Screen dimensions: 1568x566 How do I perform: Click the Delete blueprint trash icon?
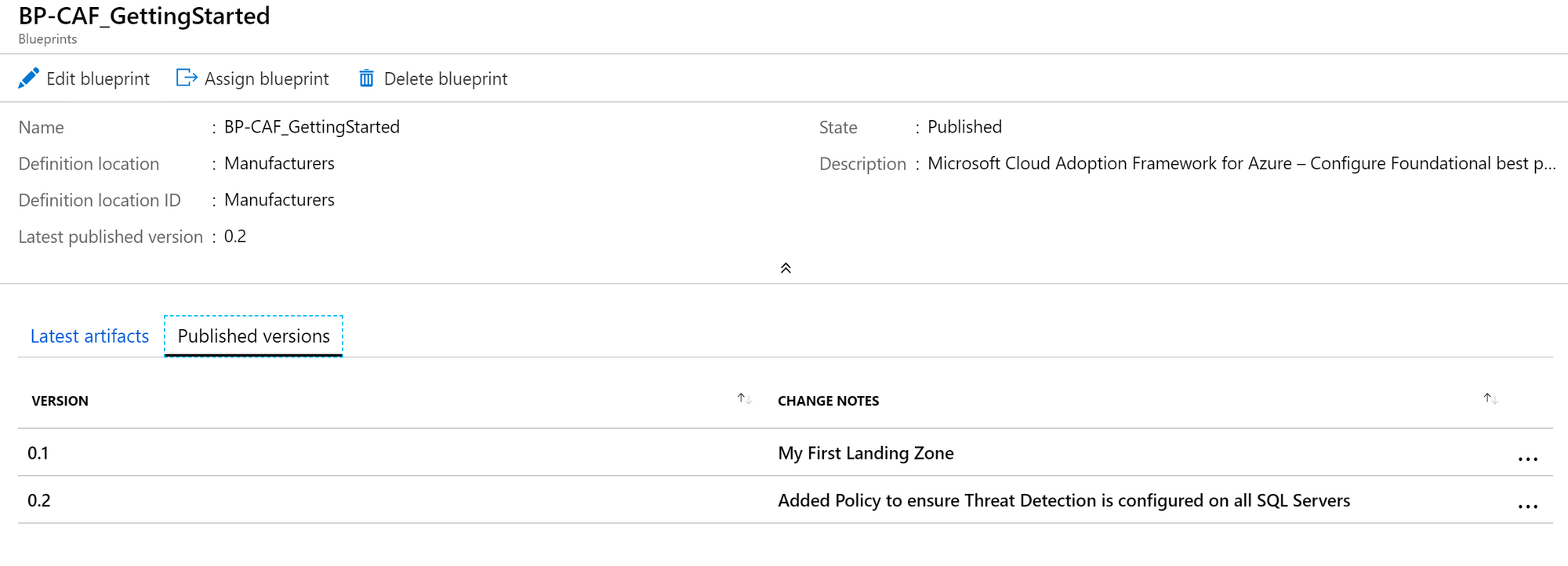(x=366, y=78)
